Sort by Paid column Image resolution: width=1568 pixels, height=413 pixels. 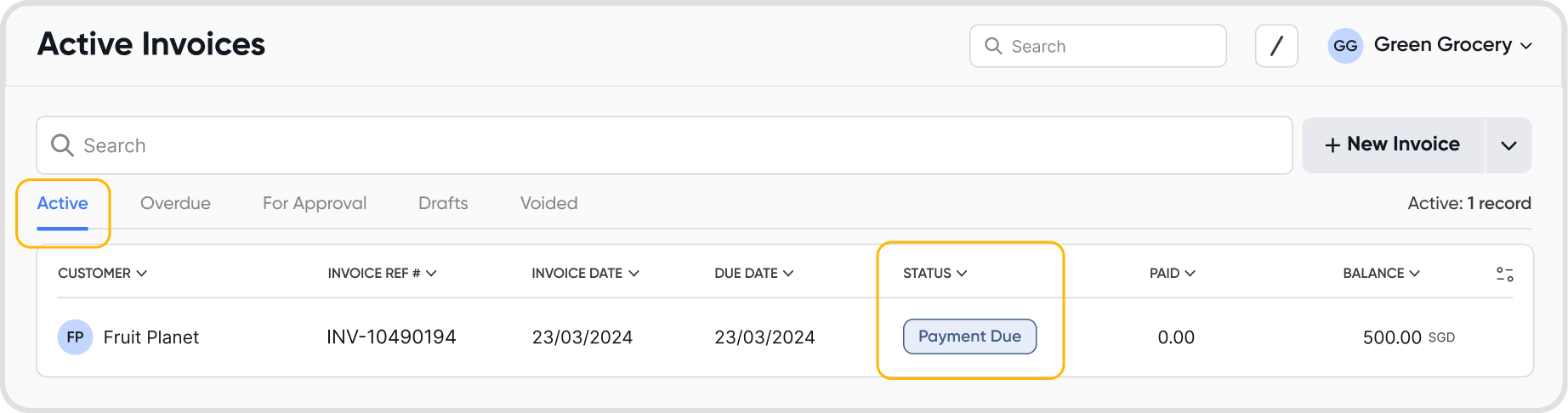[1172, 274]
